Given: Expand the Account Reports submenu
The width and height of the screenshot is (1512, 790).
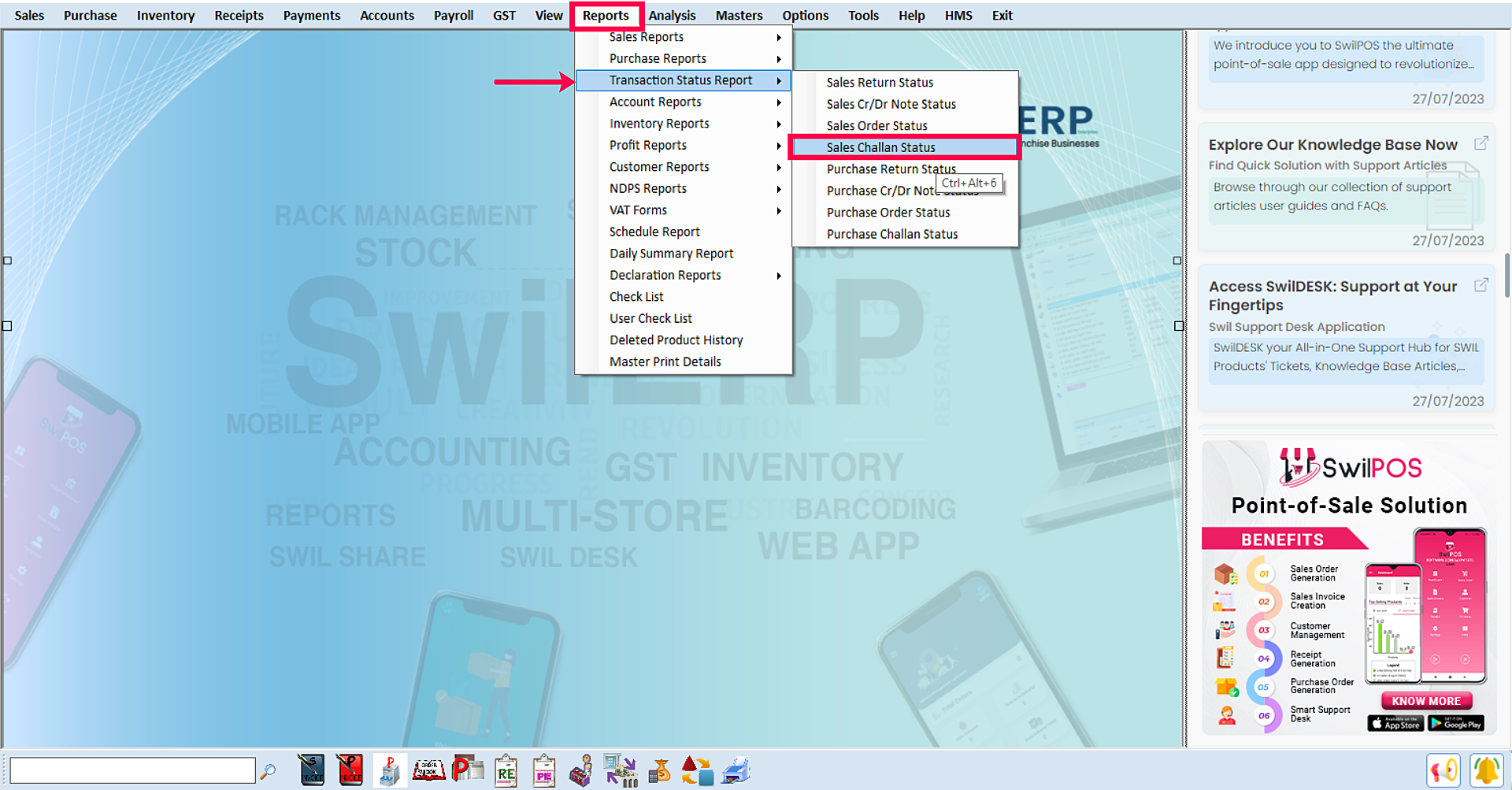Looking at the screenshot, I should [x=684, y=102].
